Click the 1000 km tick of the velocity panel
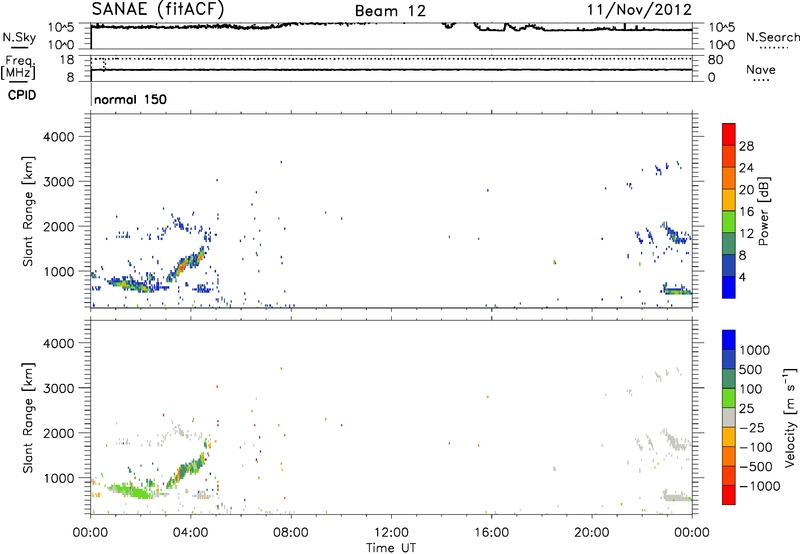The image size is (800, 554). (59, 478)
